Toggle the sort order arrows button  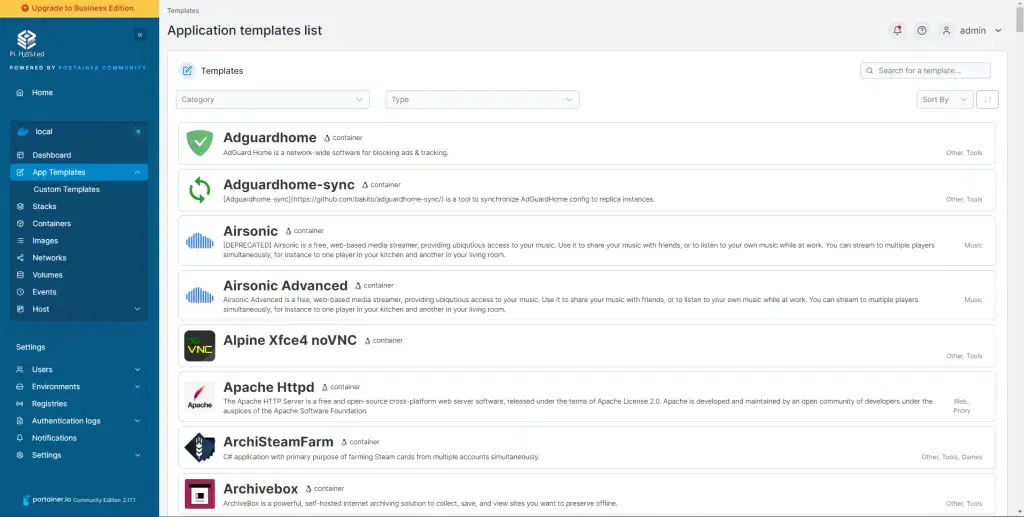pyautogui.click(x=987, y=99)
